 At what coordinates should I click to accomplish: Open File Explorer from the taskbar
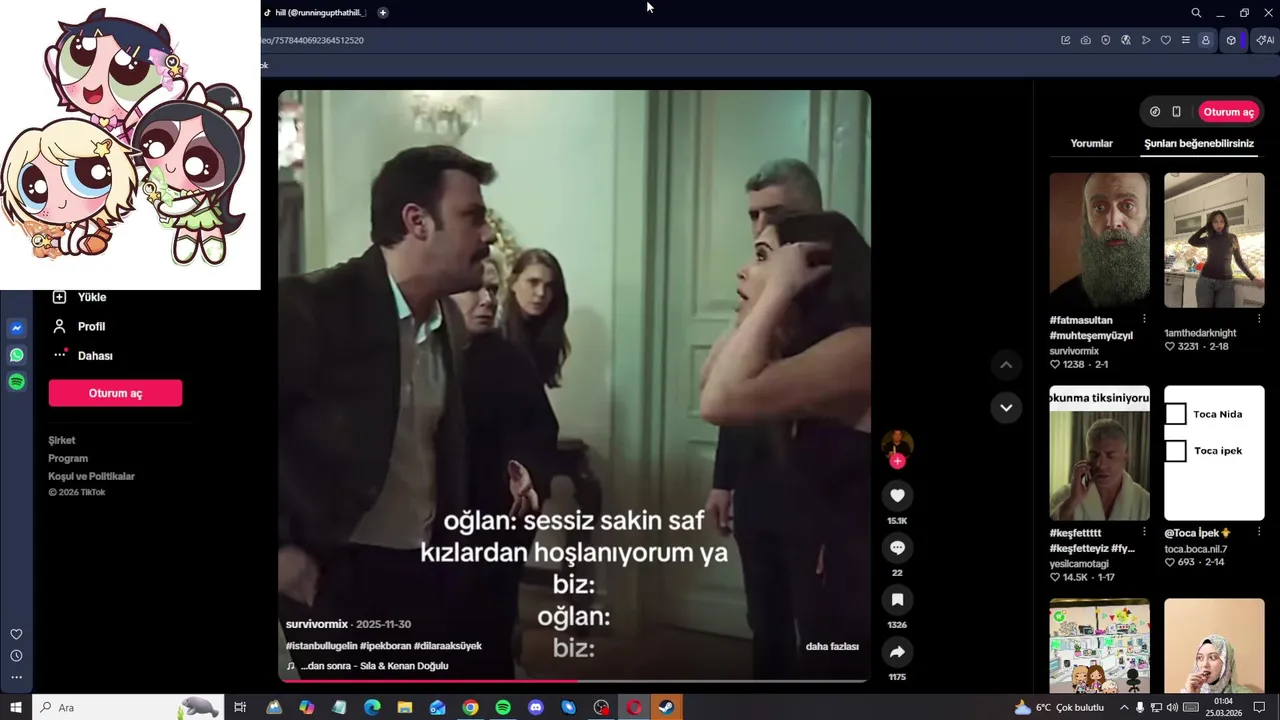405,707
